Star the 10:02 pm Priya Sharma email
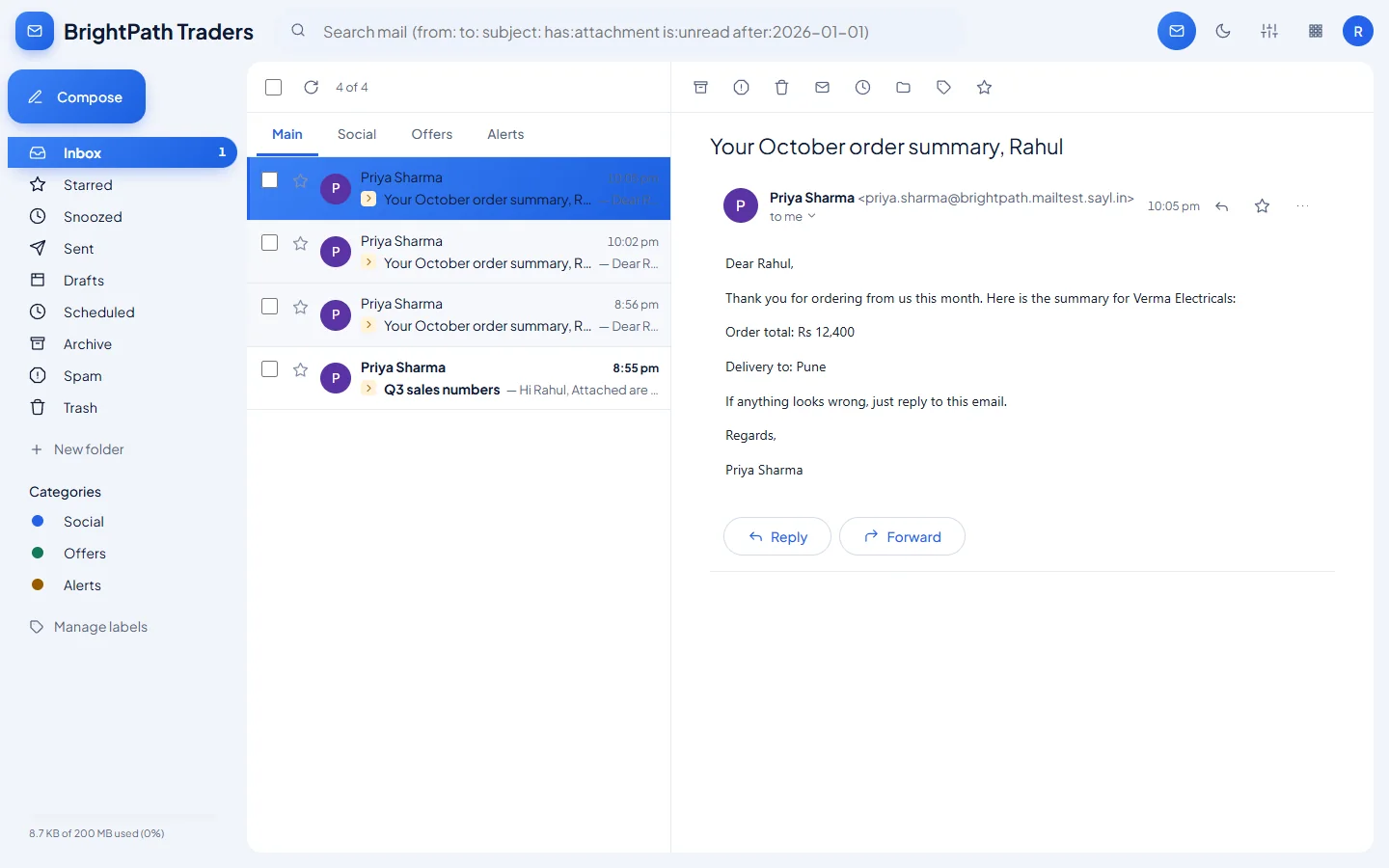 click(x=301, y=243)
